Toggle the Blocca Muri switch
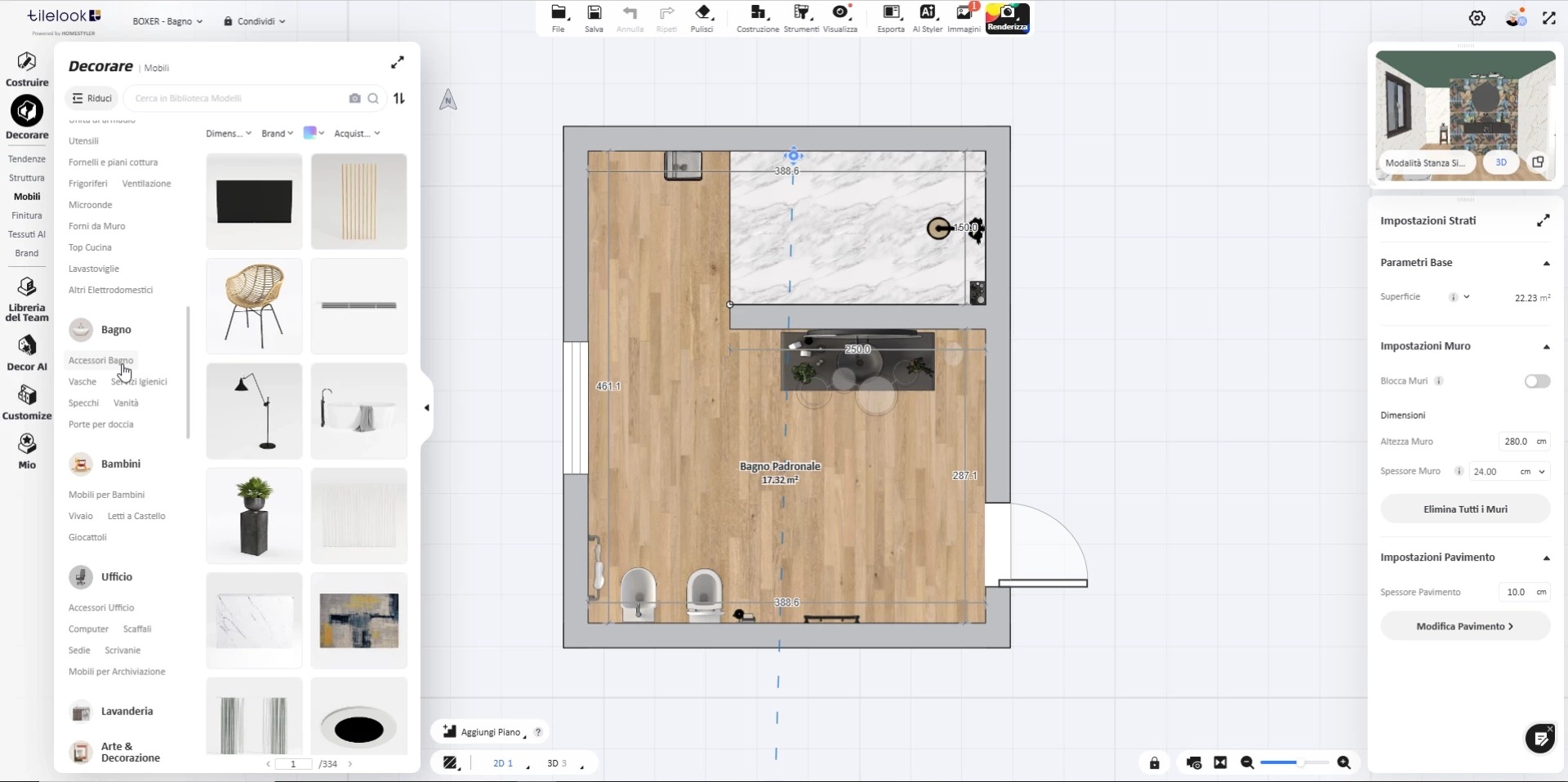This screenshot has height=782, width=1568. click(x=1537, y=381)
